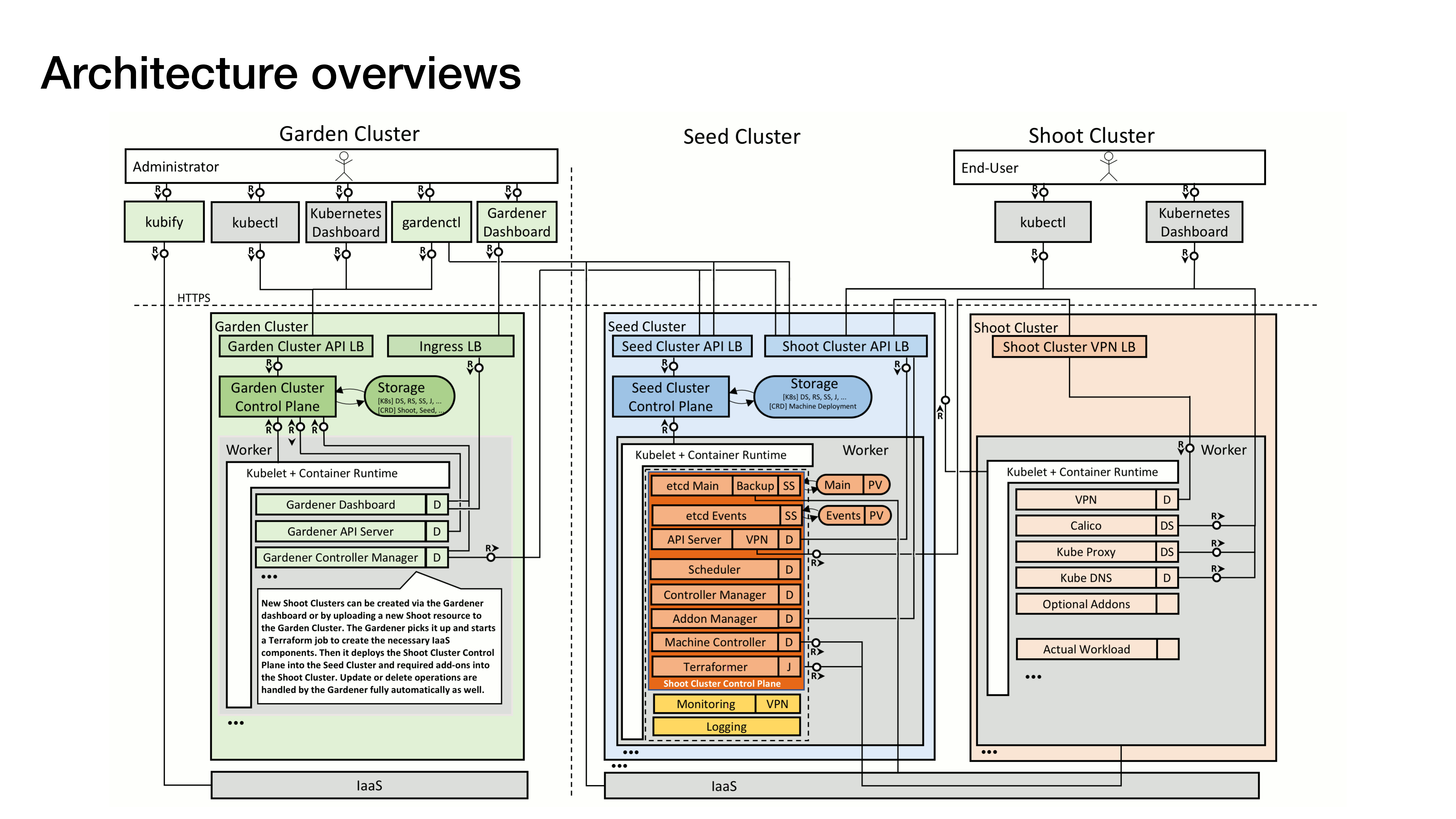1456x819 pixels.
Task: Click the kubectl box under End-User
Action: coord(1042,222)
